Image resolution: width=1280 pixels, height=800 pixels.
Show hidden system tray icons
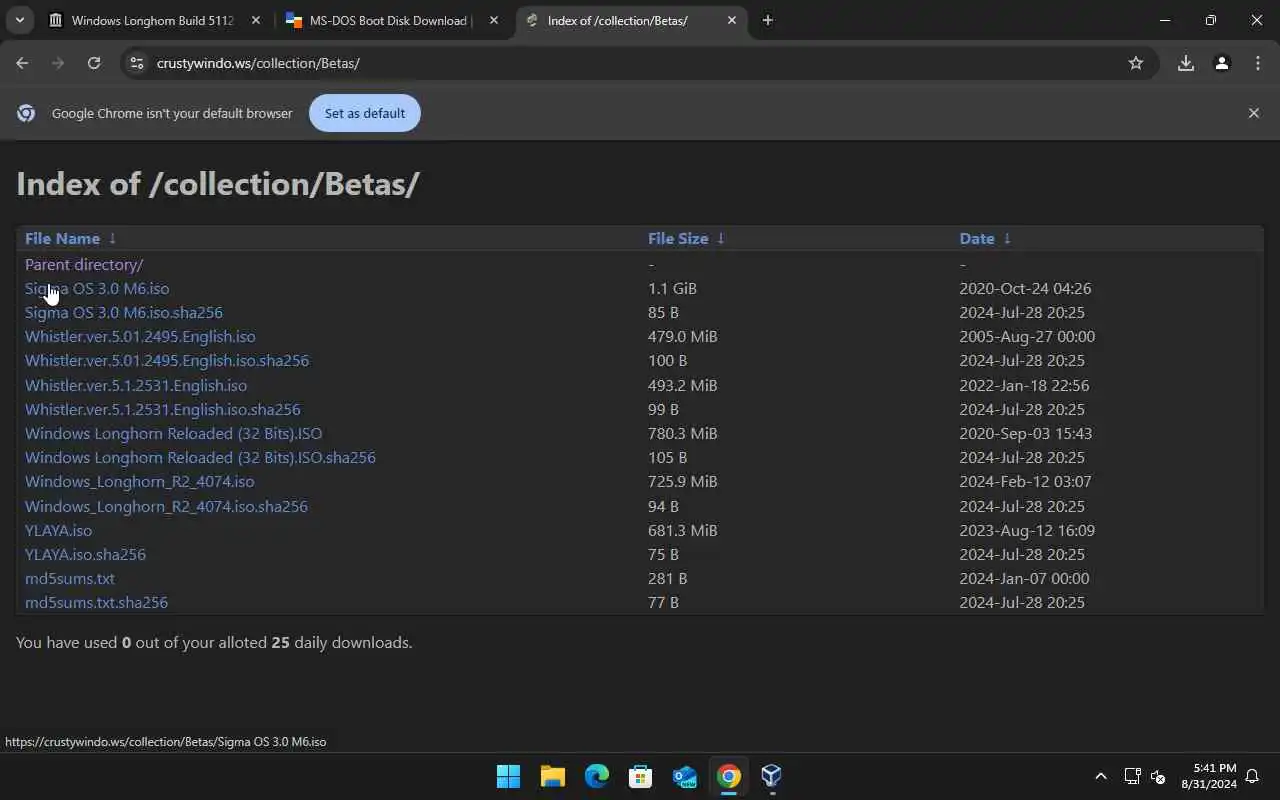coord(1100,776)
